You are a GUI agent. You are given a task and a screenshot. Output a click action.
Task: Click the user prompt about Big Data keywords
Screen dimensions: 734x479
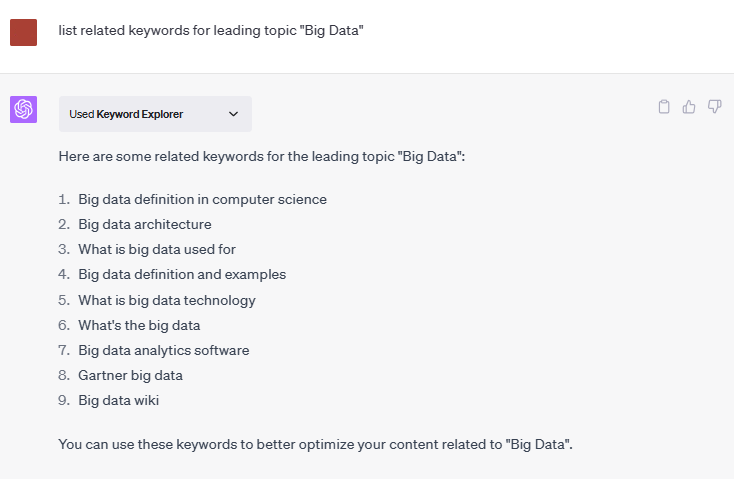coord(211,30)
